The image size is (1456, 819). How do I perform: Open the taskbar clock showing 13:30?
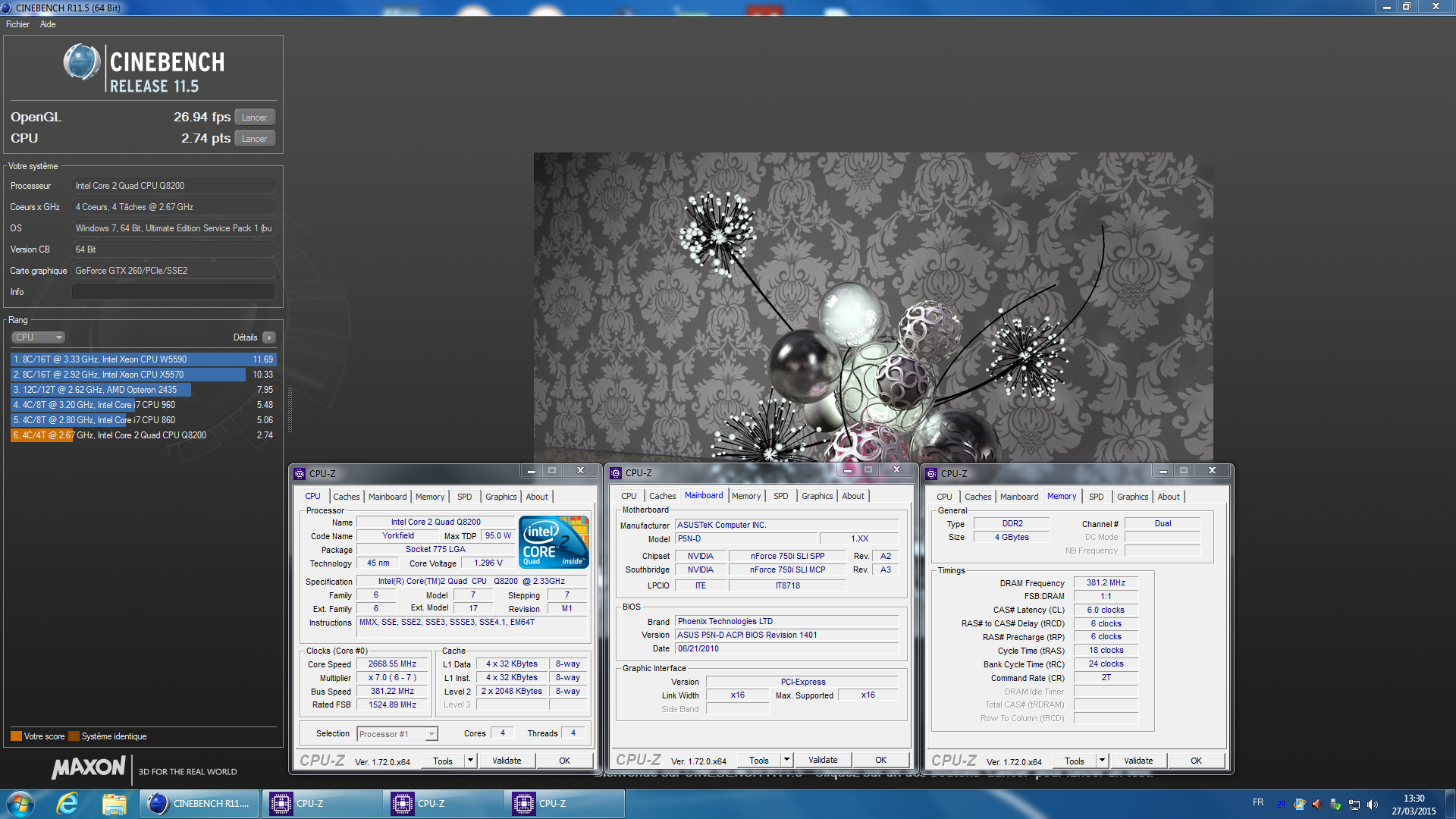1414,805
